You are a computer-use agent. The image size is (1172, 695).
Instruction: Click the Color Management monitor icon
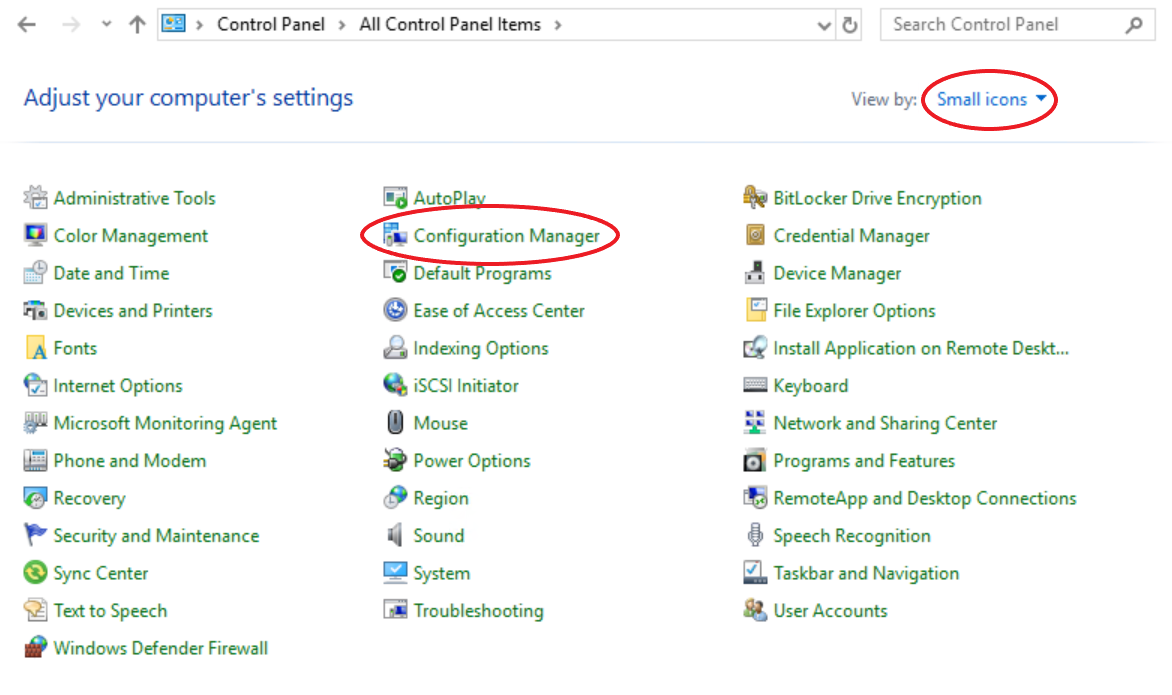pos(35,235)
